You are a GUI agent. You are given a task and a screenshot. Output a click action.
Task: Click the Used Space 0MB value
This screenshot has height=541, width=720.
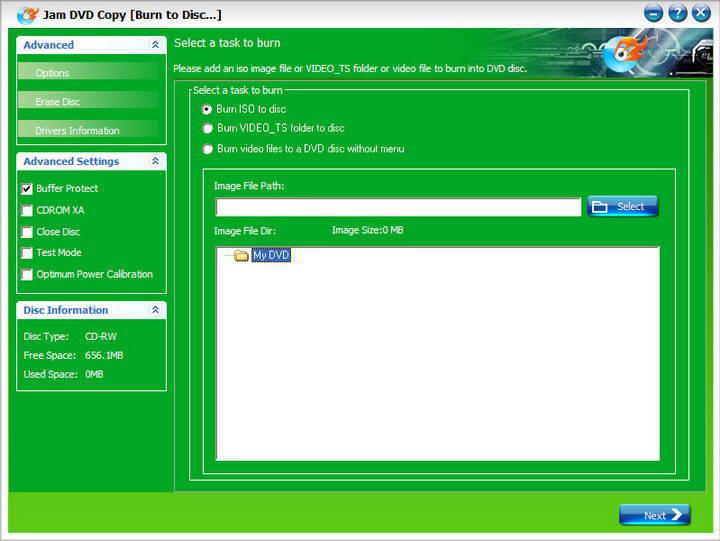coord(94,374)
